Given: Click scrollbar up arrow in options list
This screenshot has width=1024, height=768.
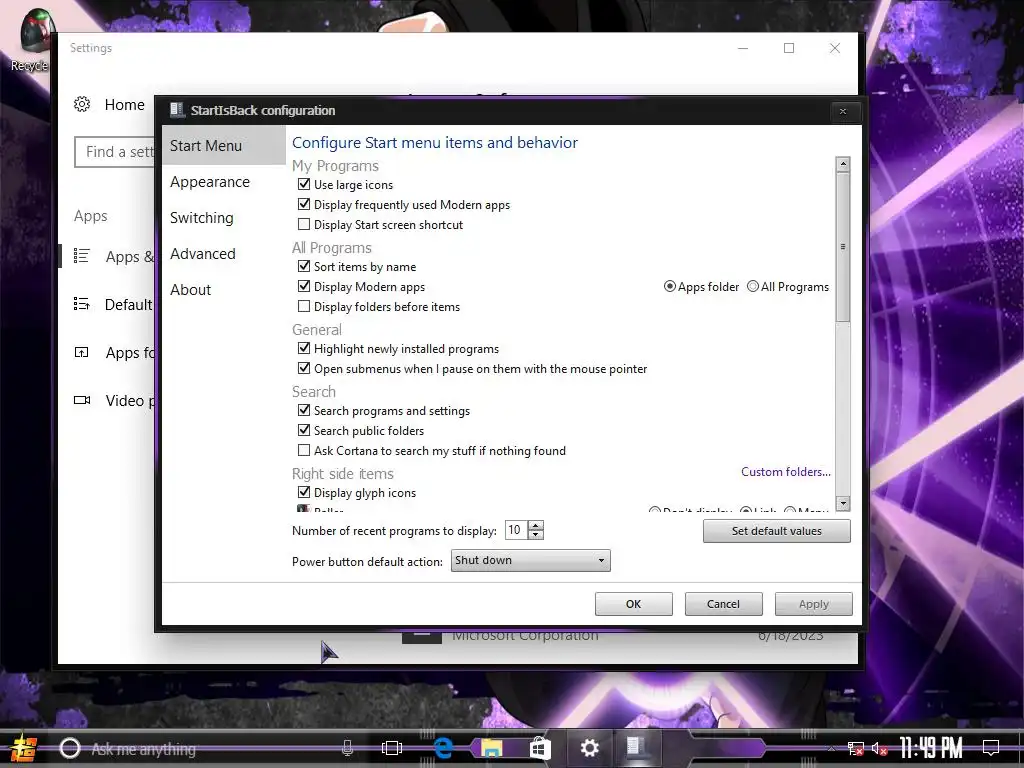Looking at the screenshot, I should pyautogui.click(x=843, y=164).
